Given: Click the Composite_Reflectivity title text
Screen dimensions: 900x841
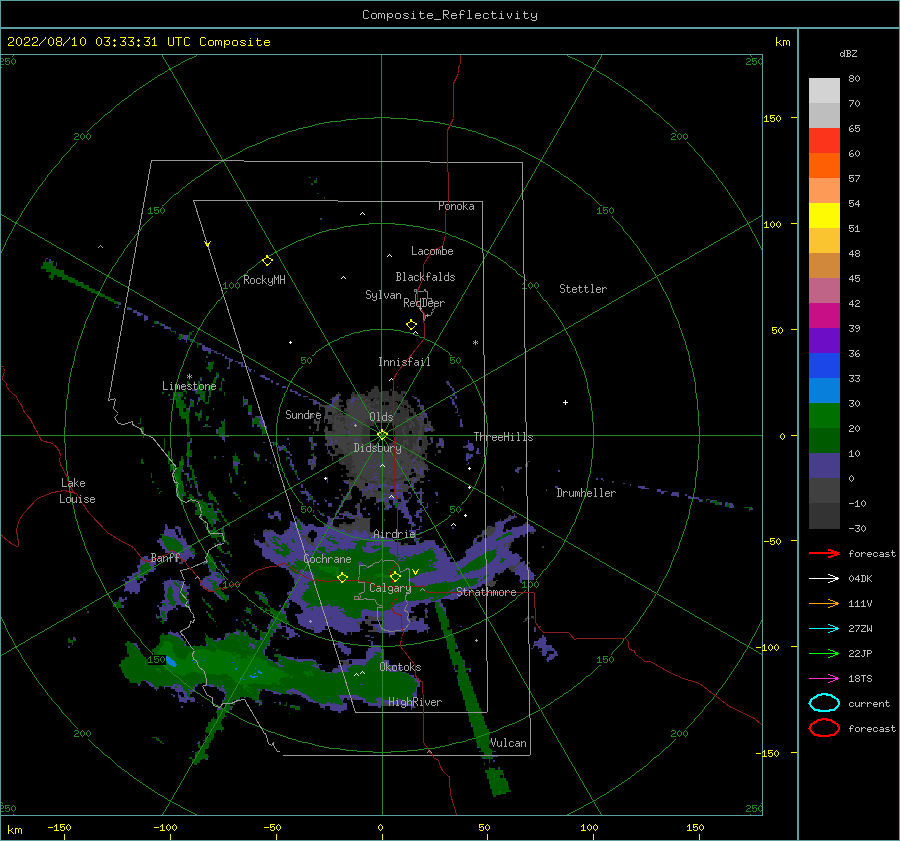Looking at the screenshot, I should (450, 15).
